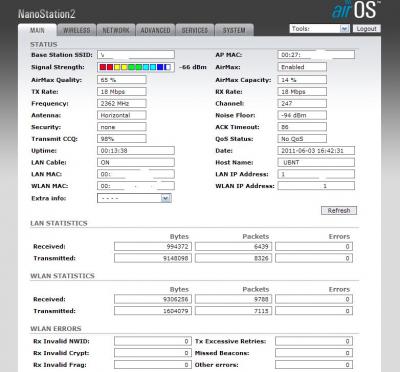400x372 pixels.
Task: Go to the Advanced tab
Action: click(155, 30)
